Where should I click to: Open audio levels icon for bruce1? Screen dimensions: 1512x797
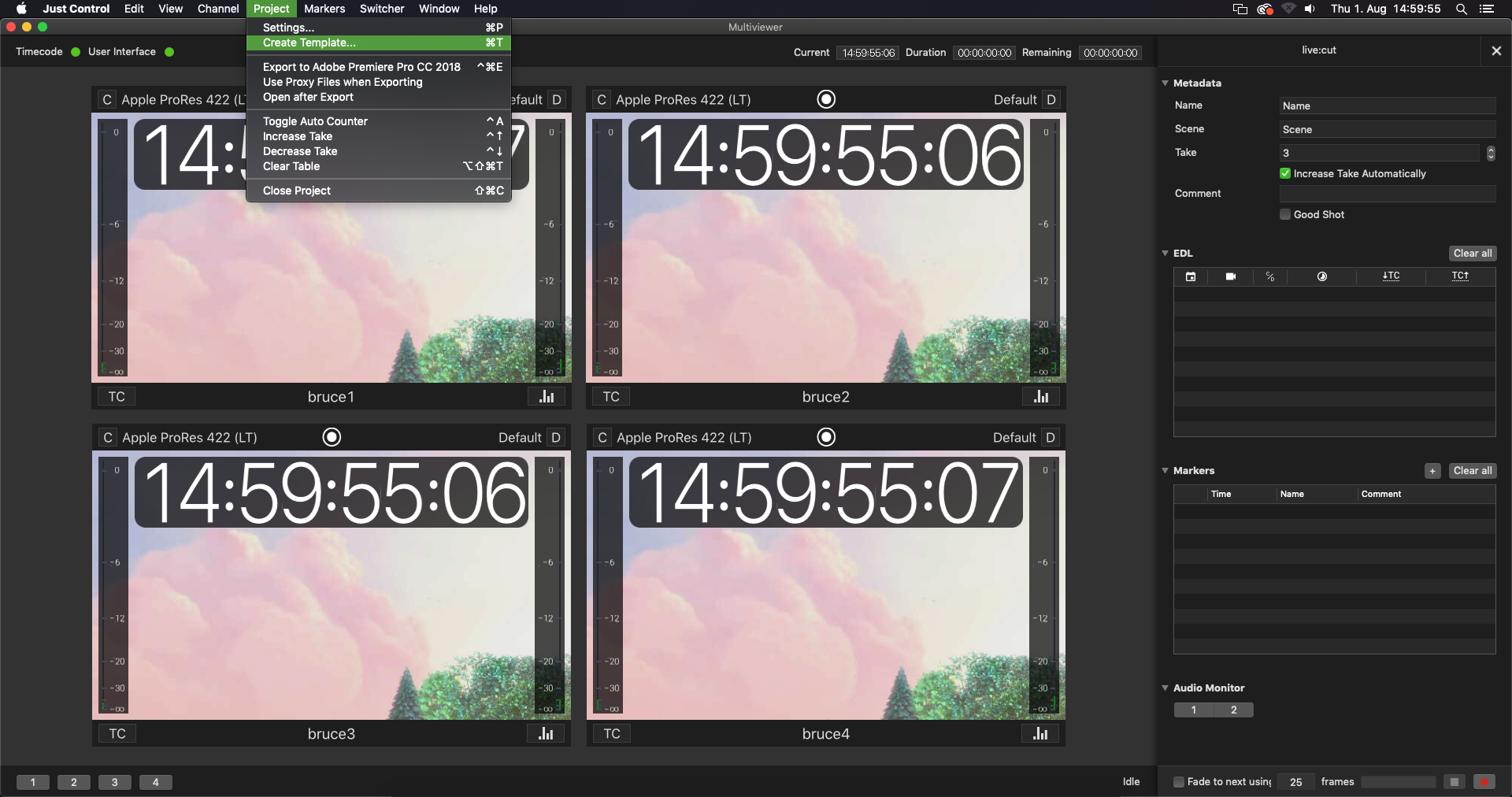547,396
